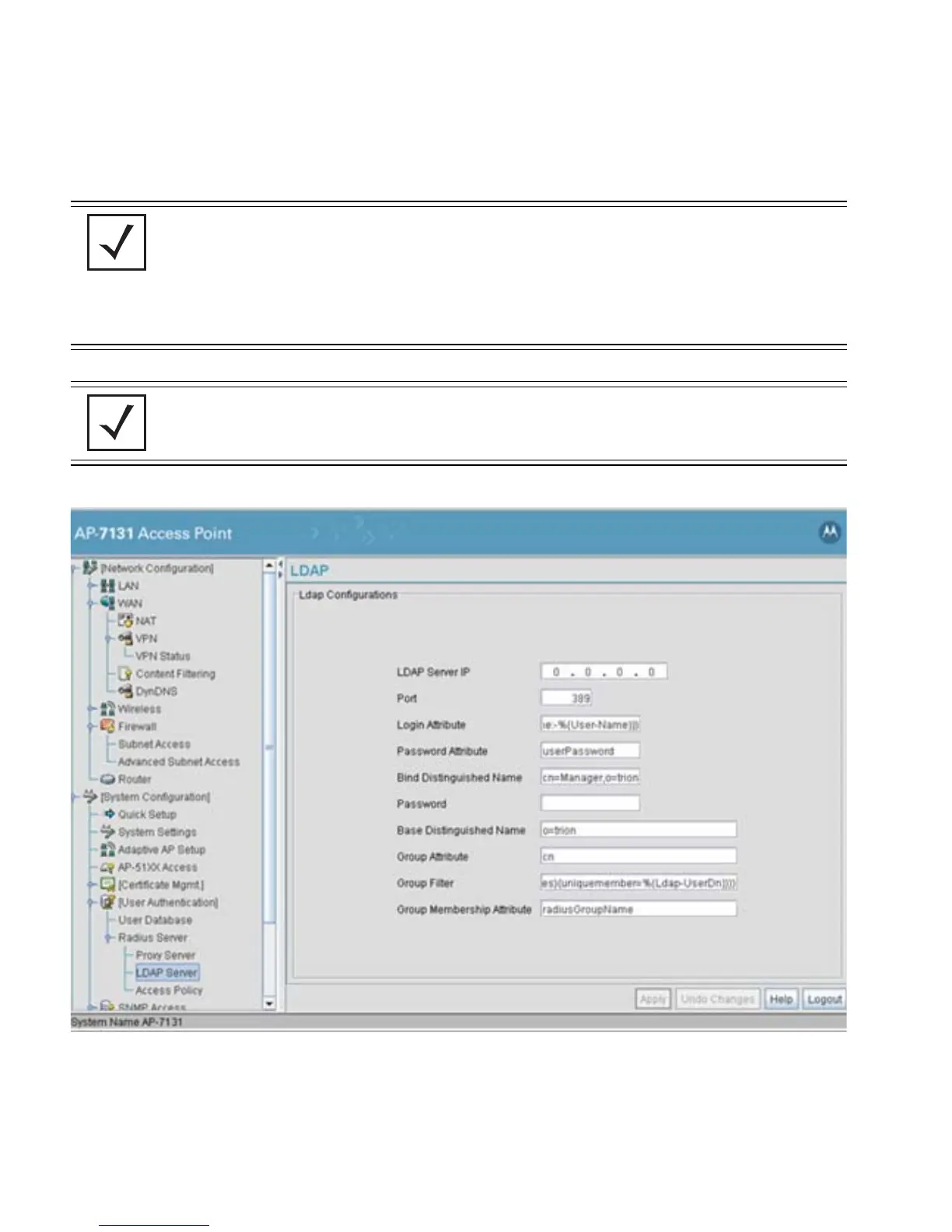
Task: Click the empty Password field
Action: click(x=591, y=804)
